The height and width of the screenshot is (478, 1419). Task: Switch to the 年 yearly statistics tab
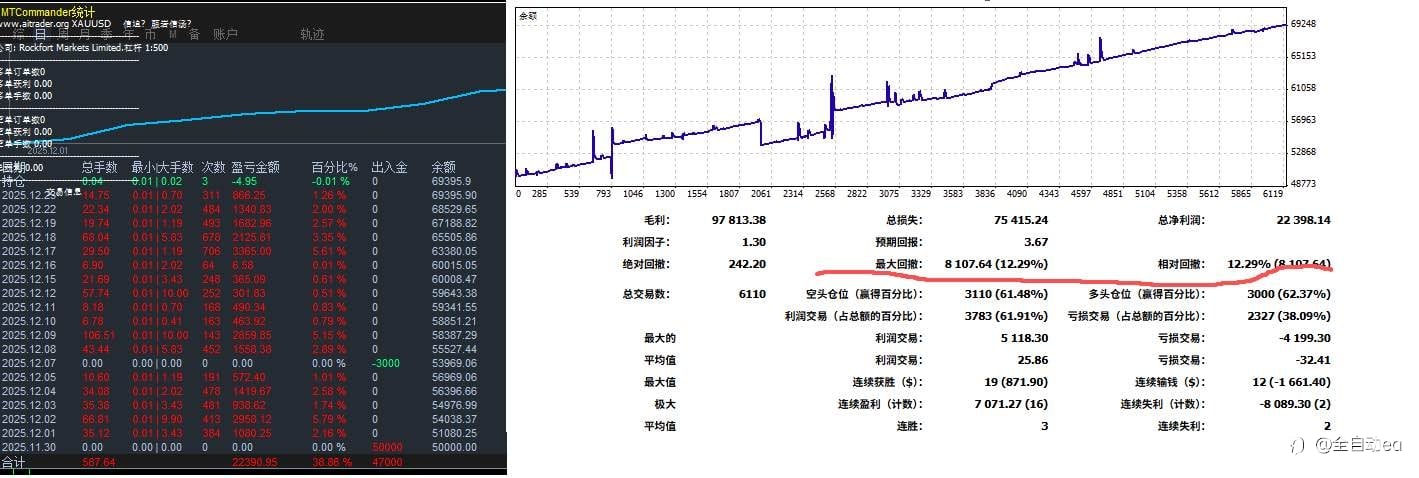click(127, 34)
